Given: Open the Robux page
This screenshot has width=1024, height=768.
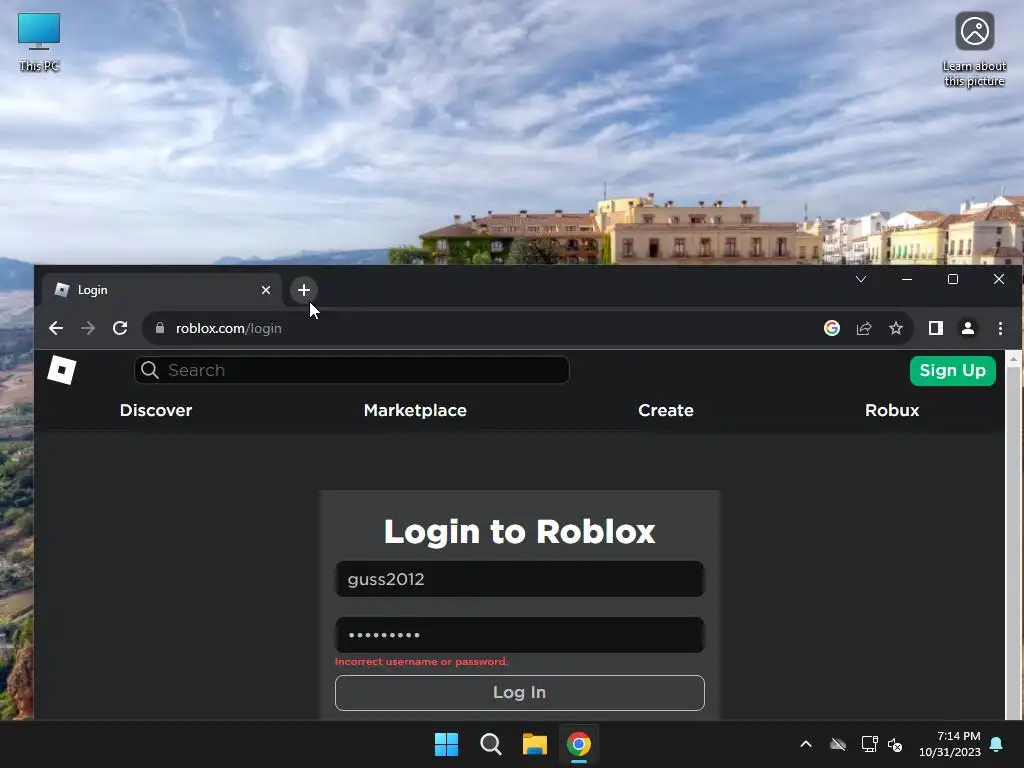Looking at the screenshot, I should coord(892,410).
